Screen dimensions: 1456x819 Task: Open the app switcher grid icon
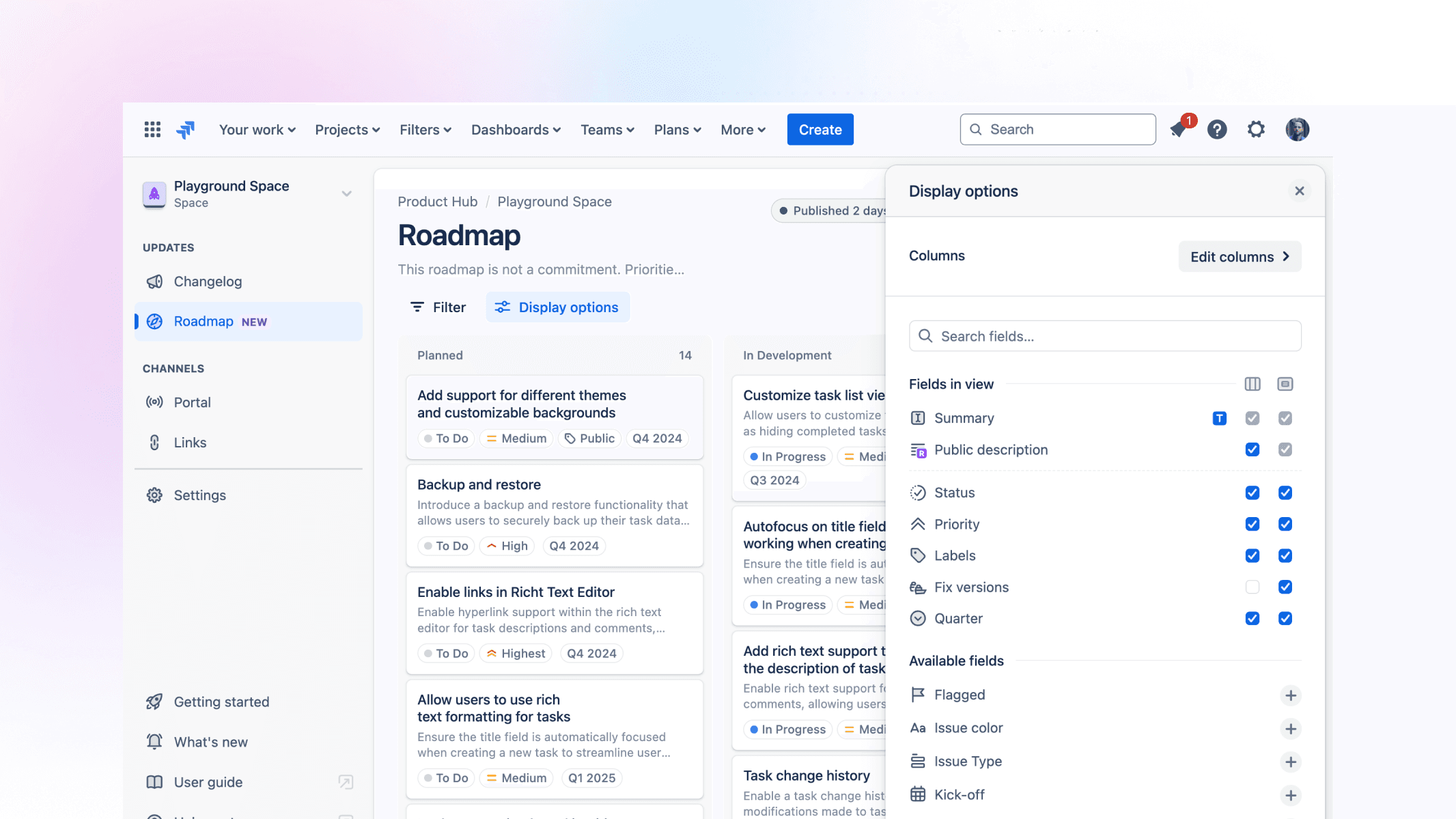pyautogui.click(x=152, y=129)
